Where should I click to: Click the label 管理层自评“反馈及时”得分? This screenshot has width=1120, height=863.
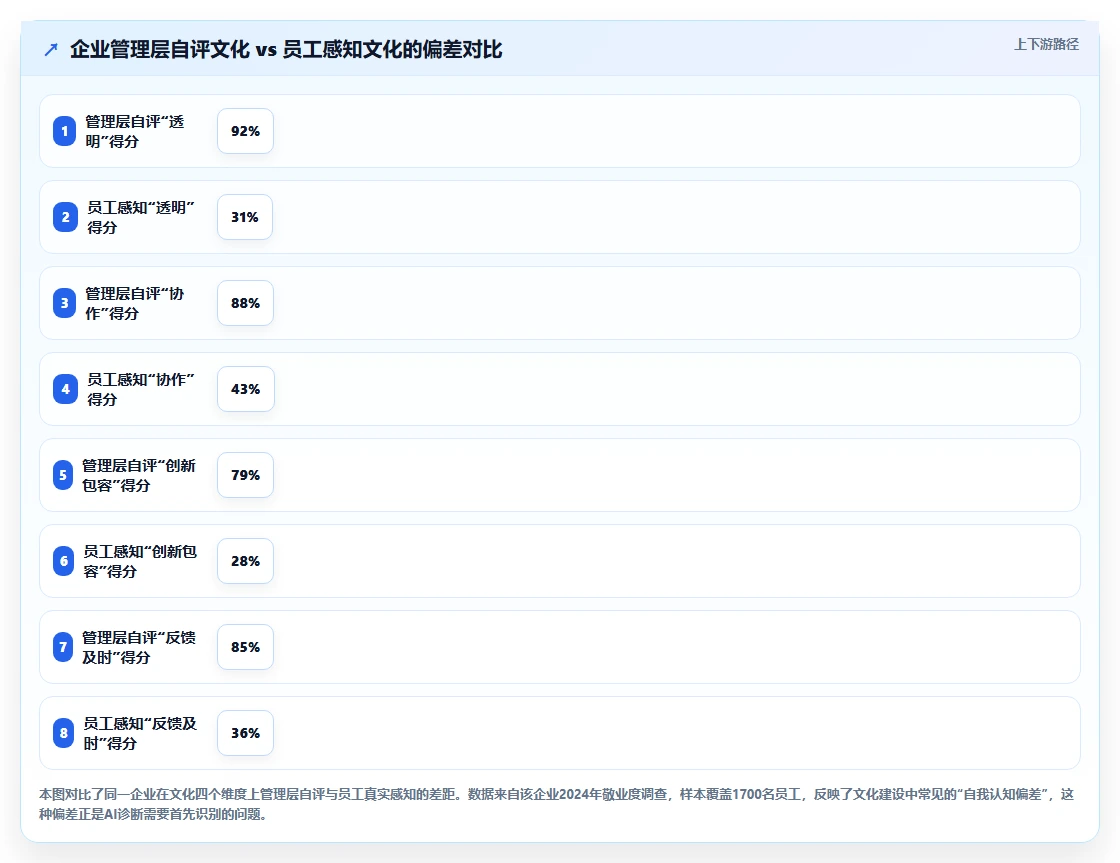139,647
